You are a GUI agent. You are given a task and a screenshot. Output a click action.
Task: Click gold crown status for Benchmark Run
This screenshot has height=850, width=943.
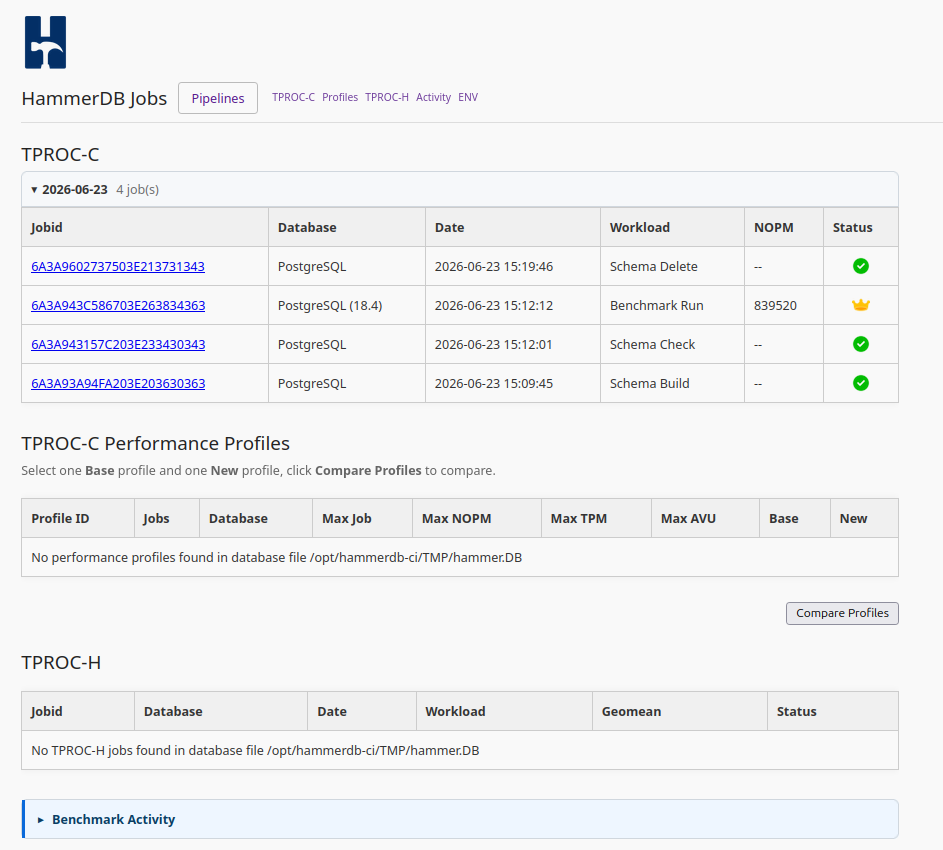(x=861, y=305)
